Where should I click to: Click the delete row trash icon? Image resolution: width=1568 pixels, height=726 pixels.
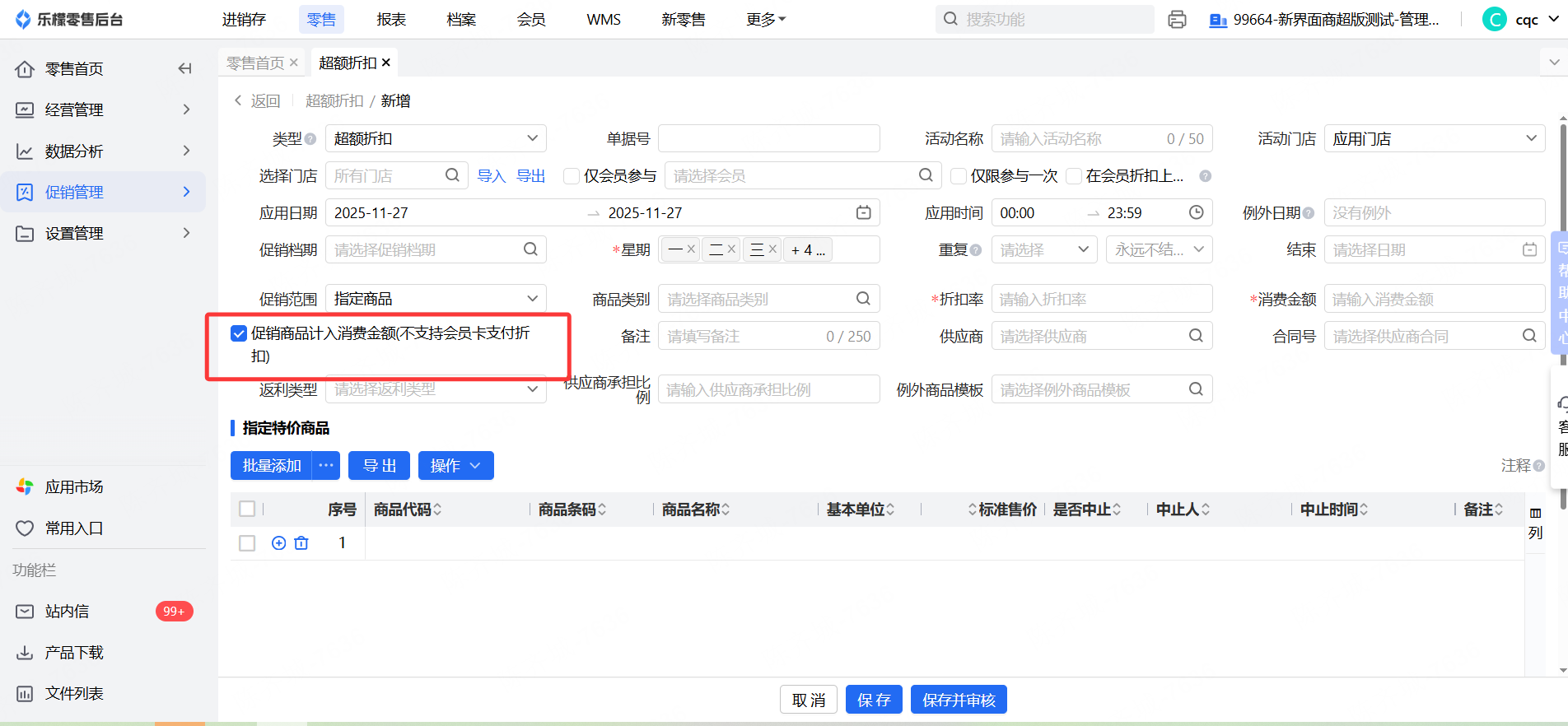(x=301, y=543)
